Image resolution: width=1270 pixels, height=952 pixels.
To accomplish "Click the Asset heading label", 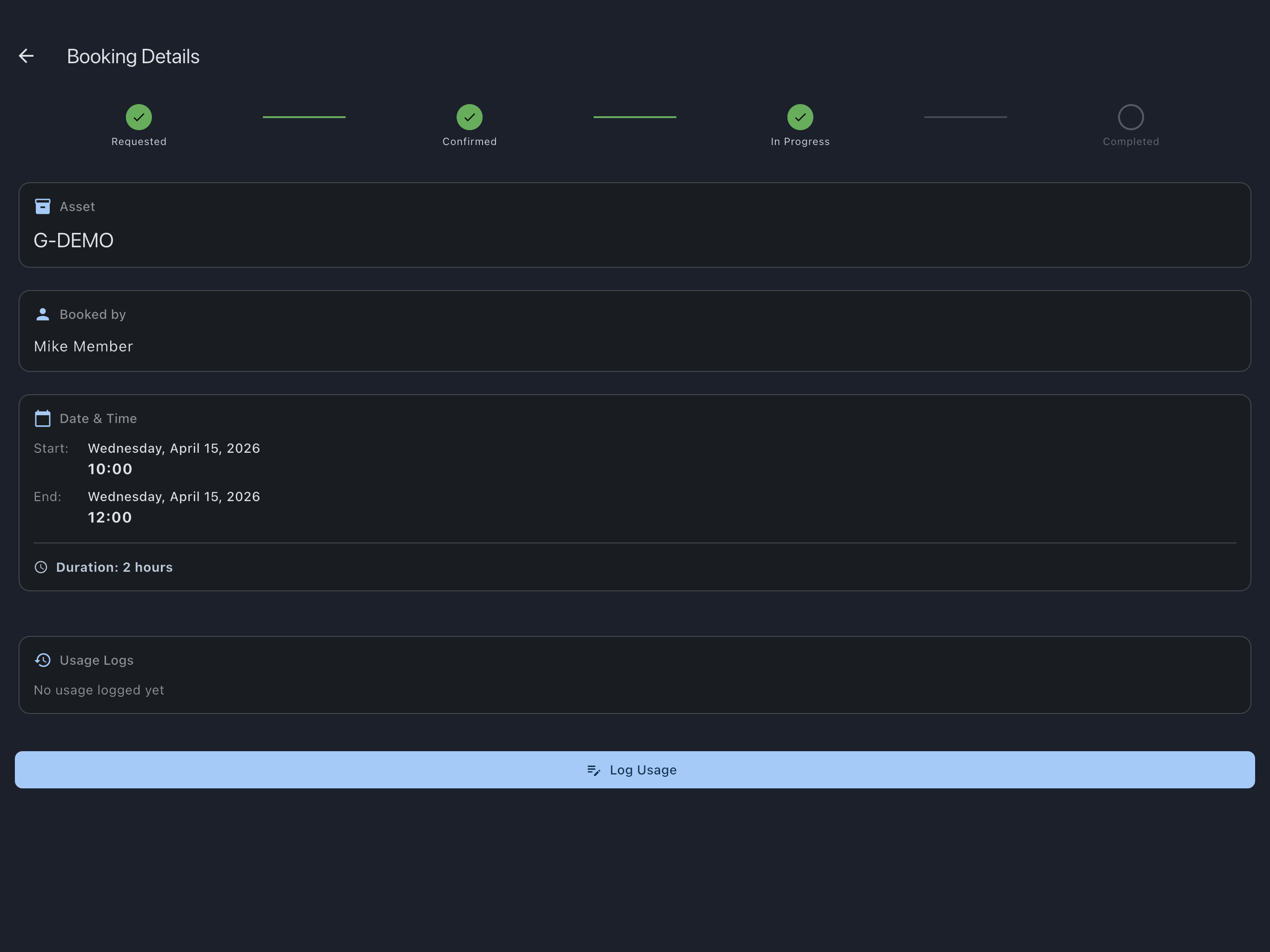I will pyautogui.click(x=78, y=207).
